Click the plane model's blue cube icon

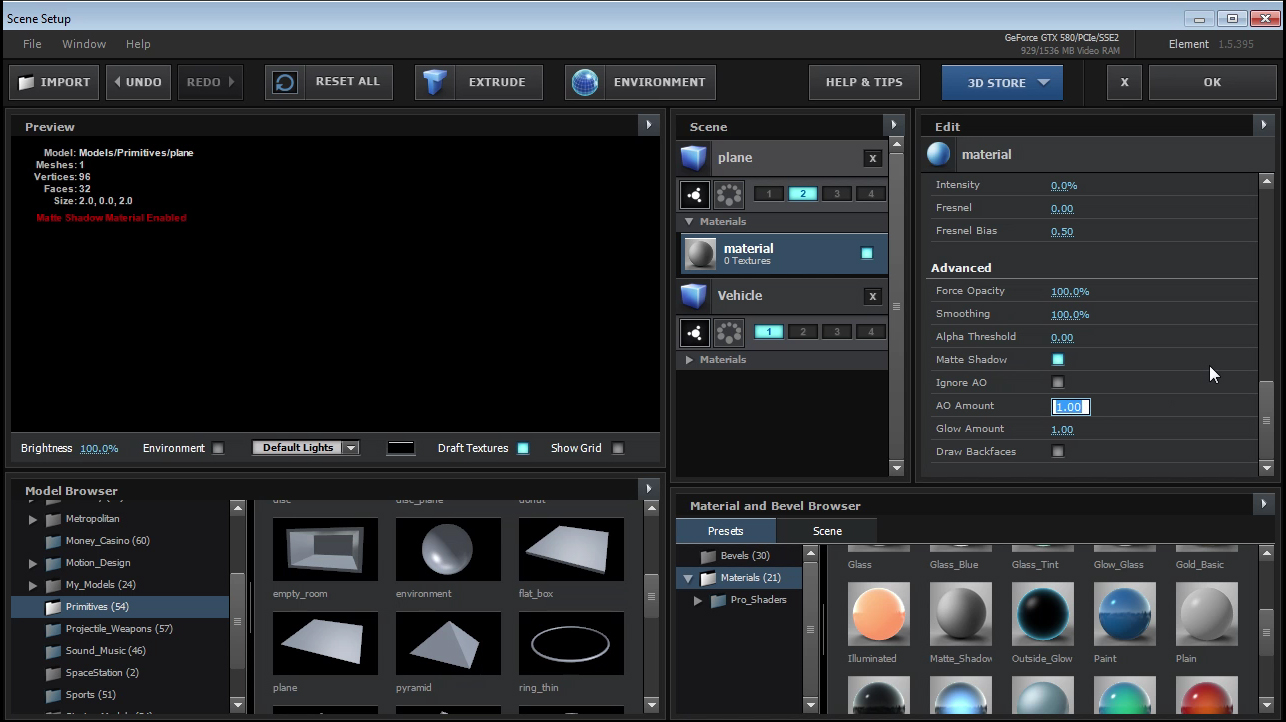(694, 158)
